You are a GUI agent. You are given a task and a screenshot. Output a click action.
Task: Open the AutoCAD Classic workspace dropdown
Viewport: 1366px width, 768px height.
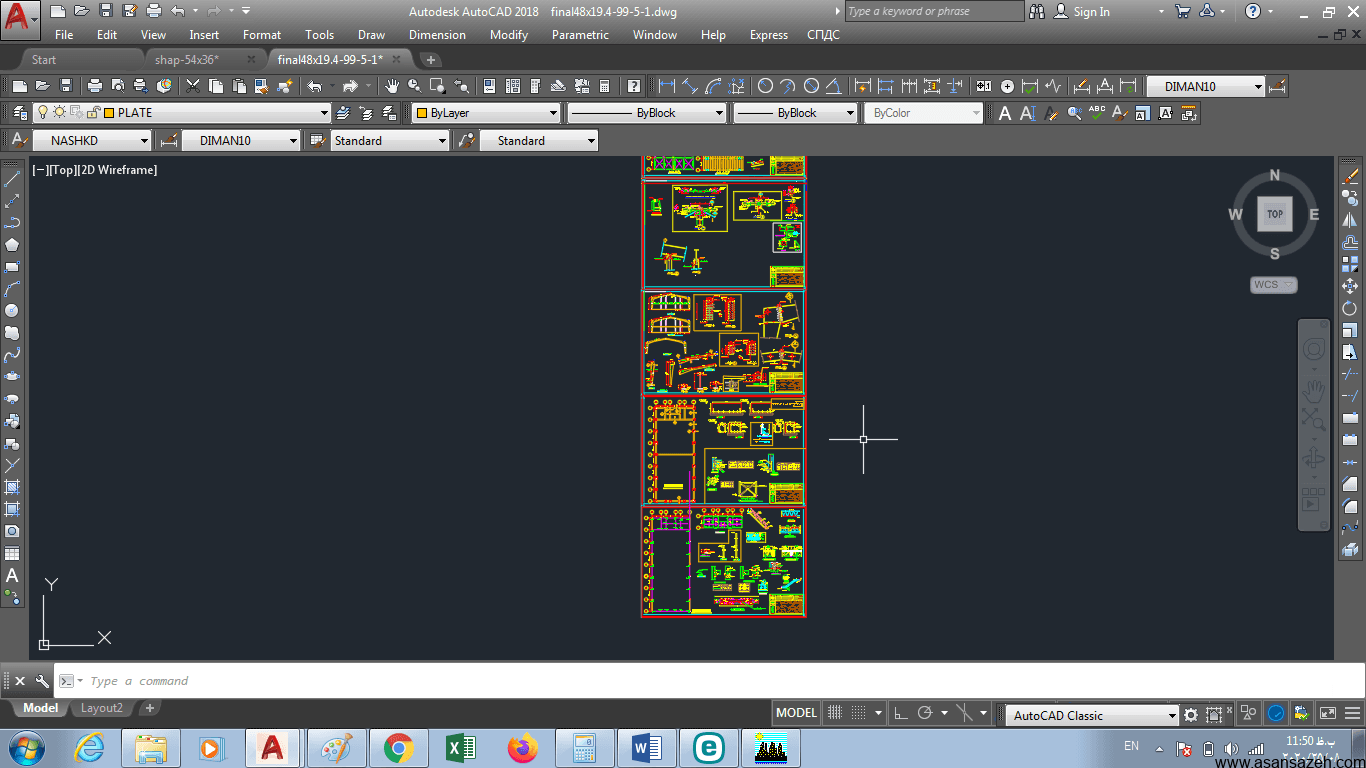(1093, 715)
